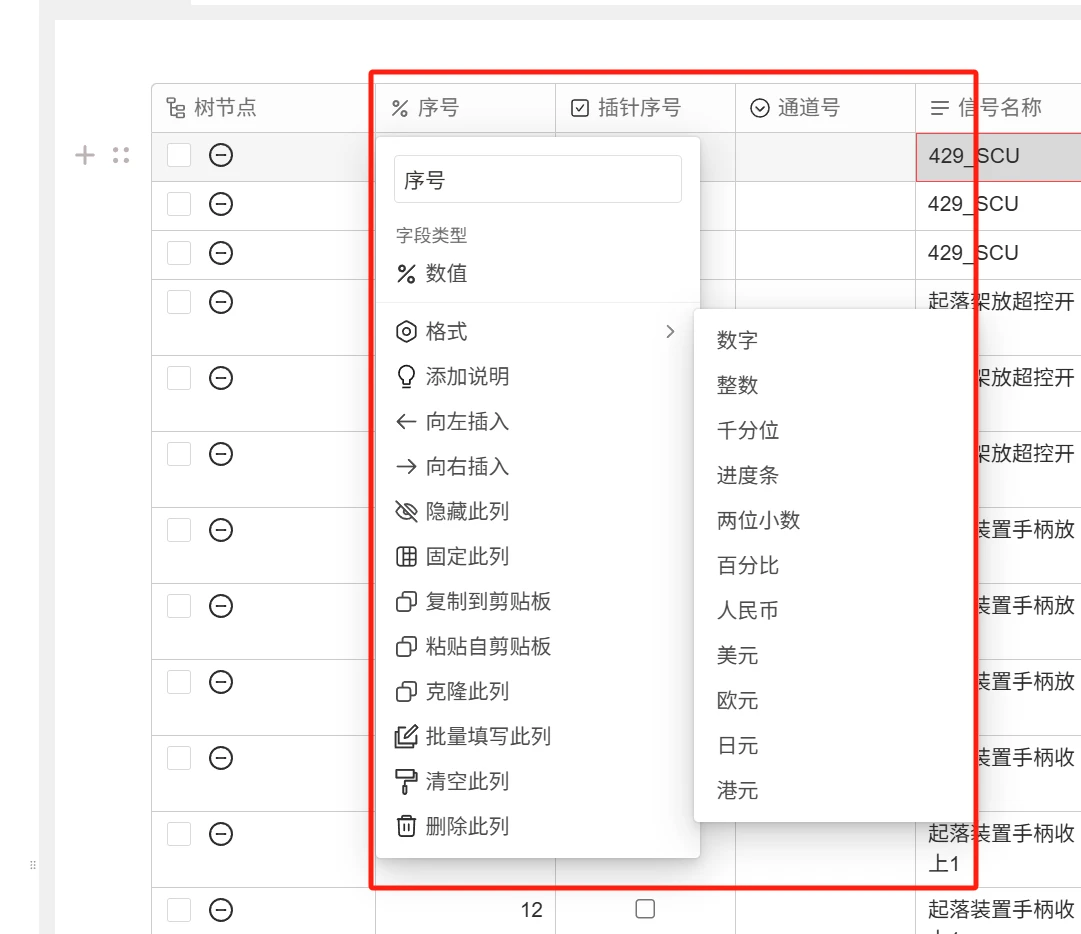
Task: Click the 序号 column name input field
Action: 538,179
